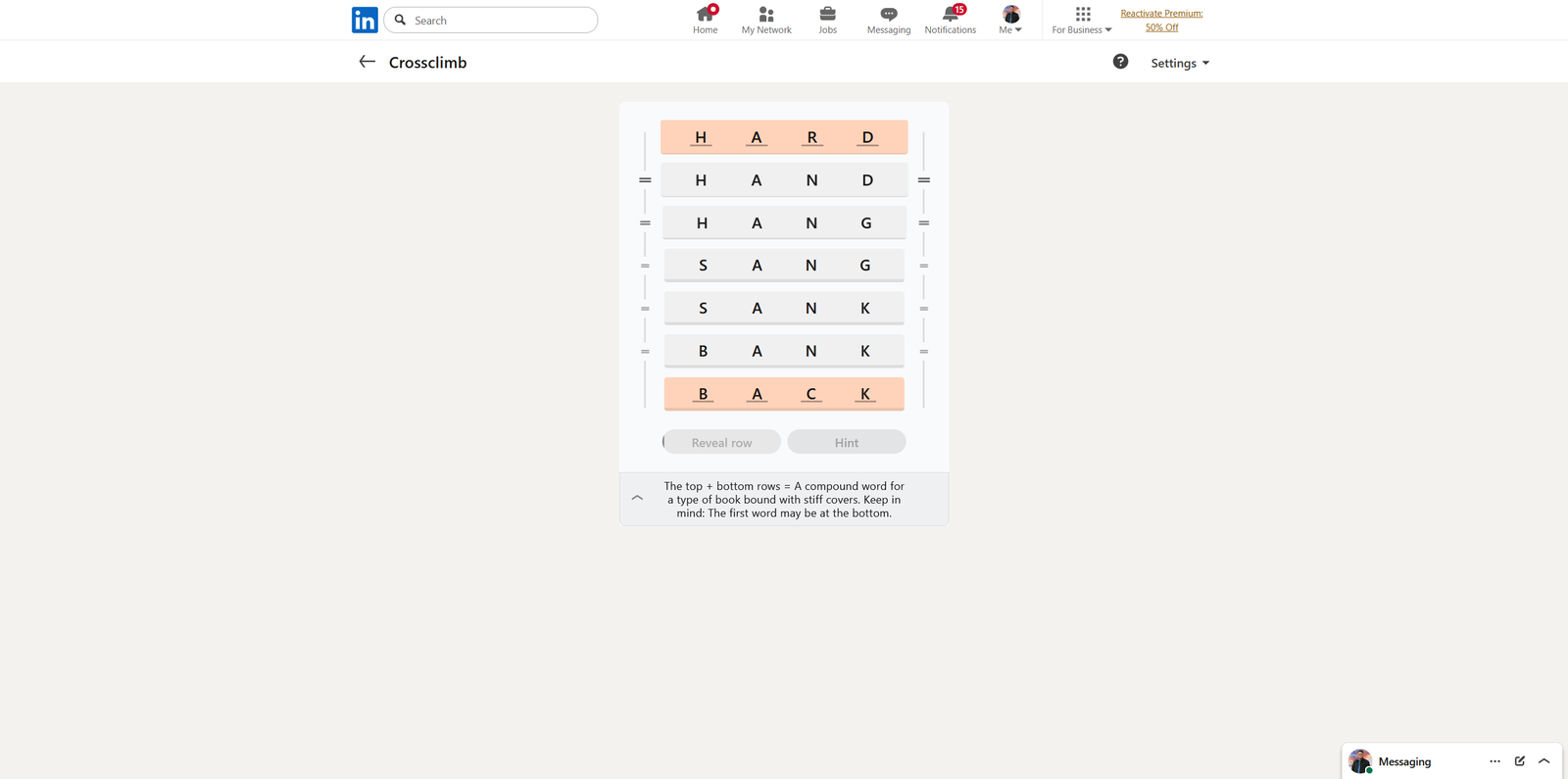Expand the For Business dropdown

(1082, 29)
